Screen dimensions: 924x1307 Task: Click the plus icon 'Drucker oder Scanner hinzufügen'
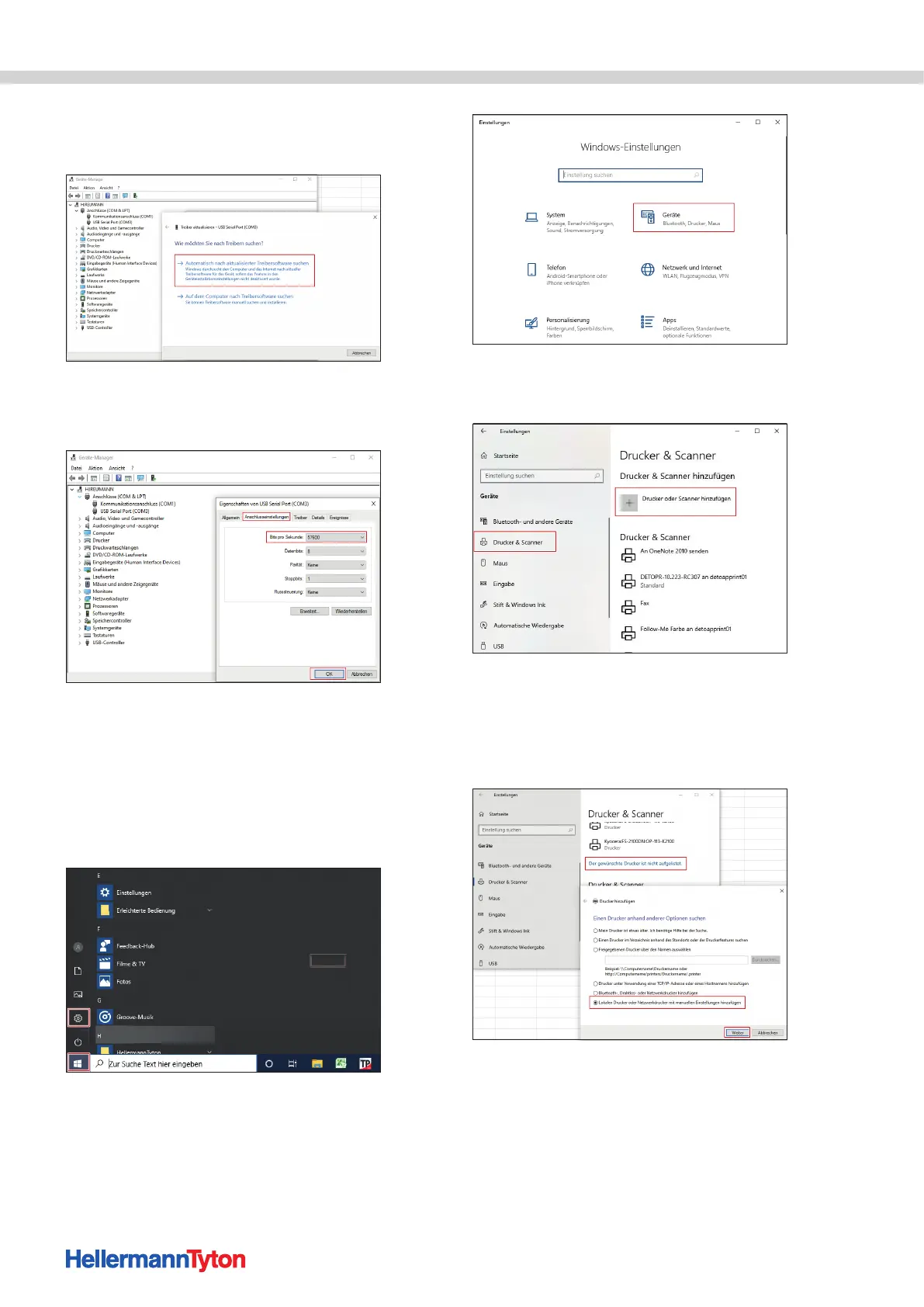(x=629, y=502)
